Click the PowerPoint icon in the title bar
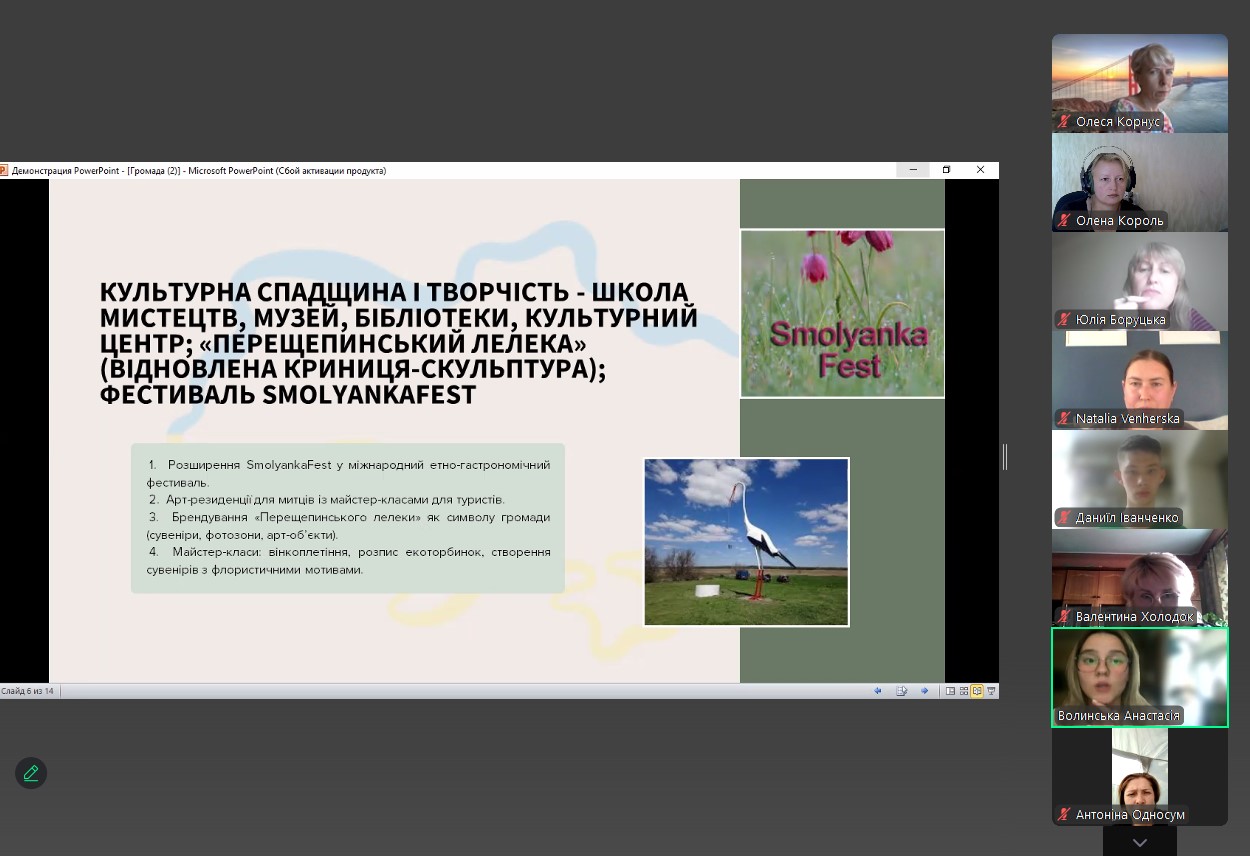This screenshot has height=856, width=1250. [3, 170]
